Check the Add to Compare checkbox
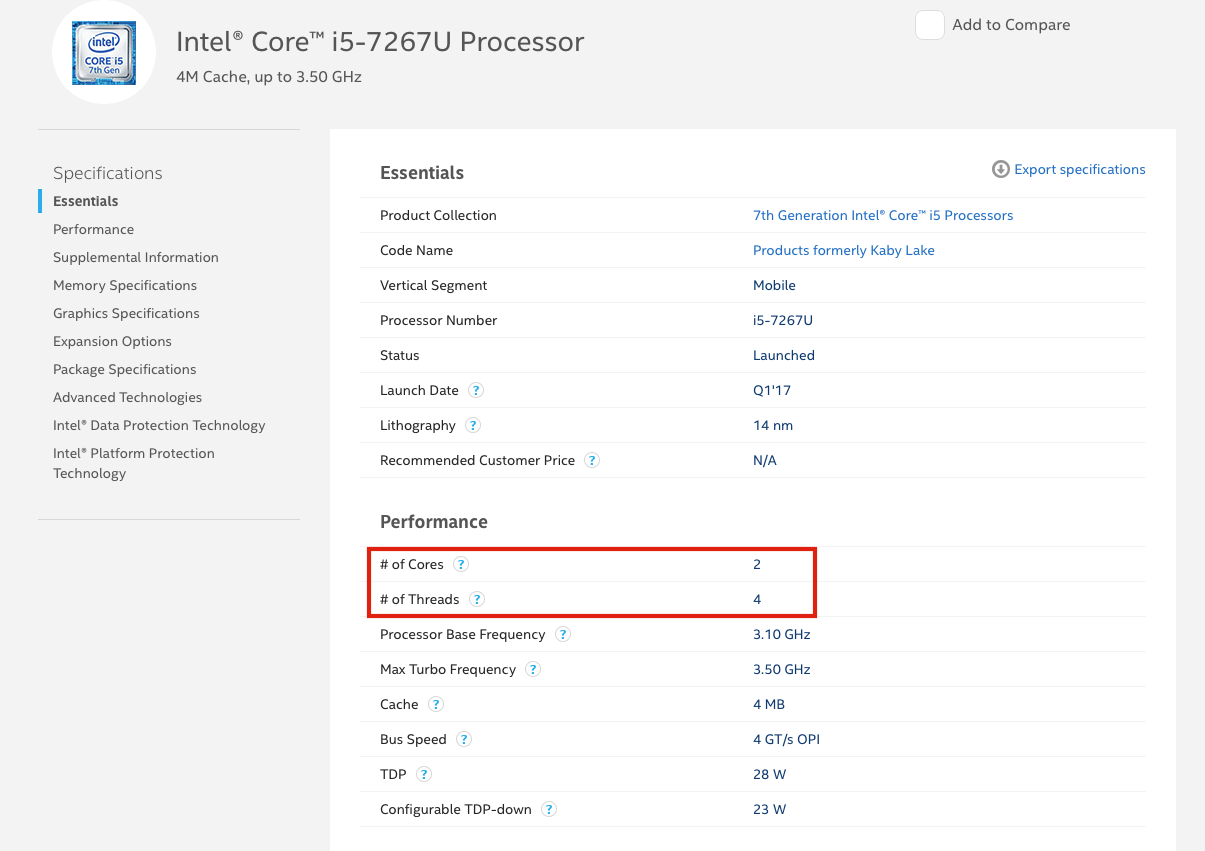Viewport: 1205px width, 851px height. pos(930,25)
